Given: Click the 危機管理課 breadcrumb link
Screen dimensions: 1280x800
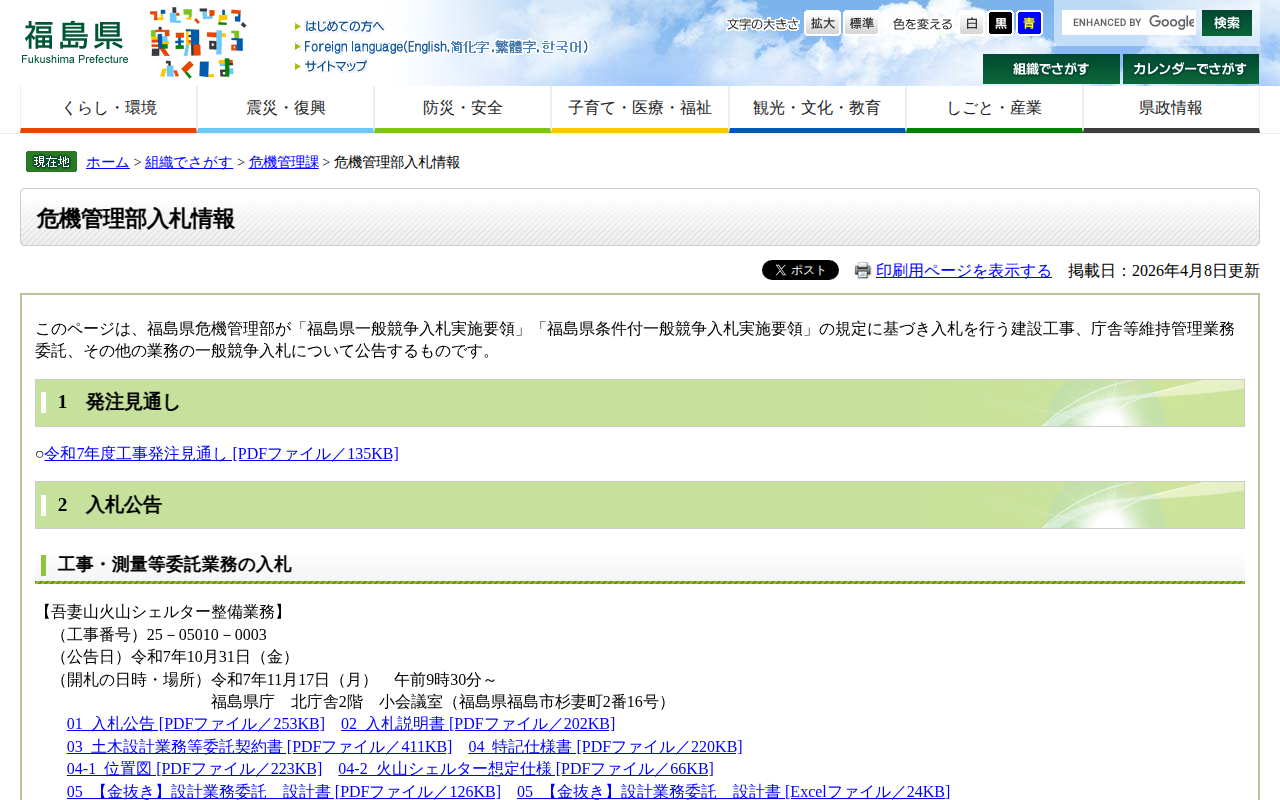Looking at the screenshot, I should 284,162.
